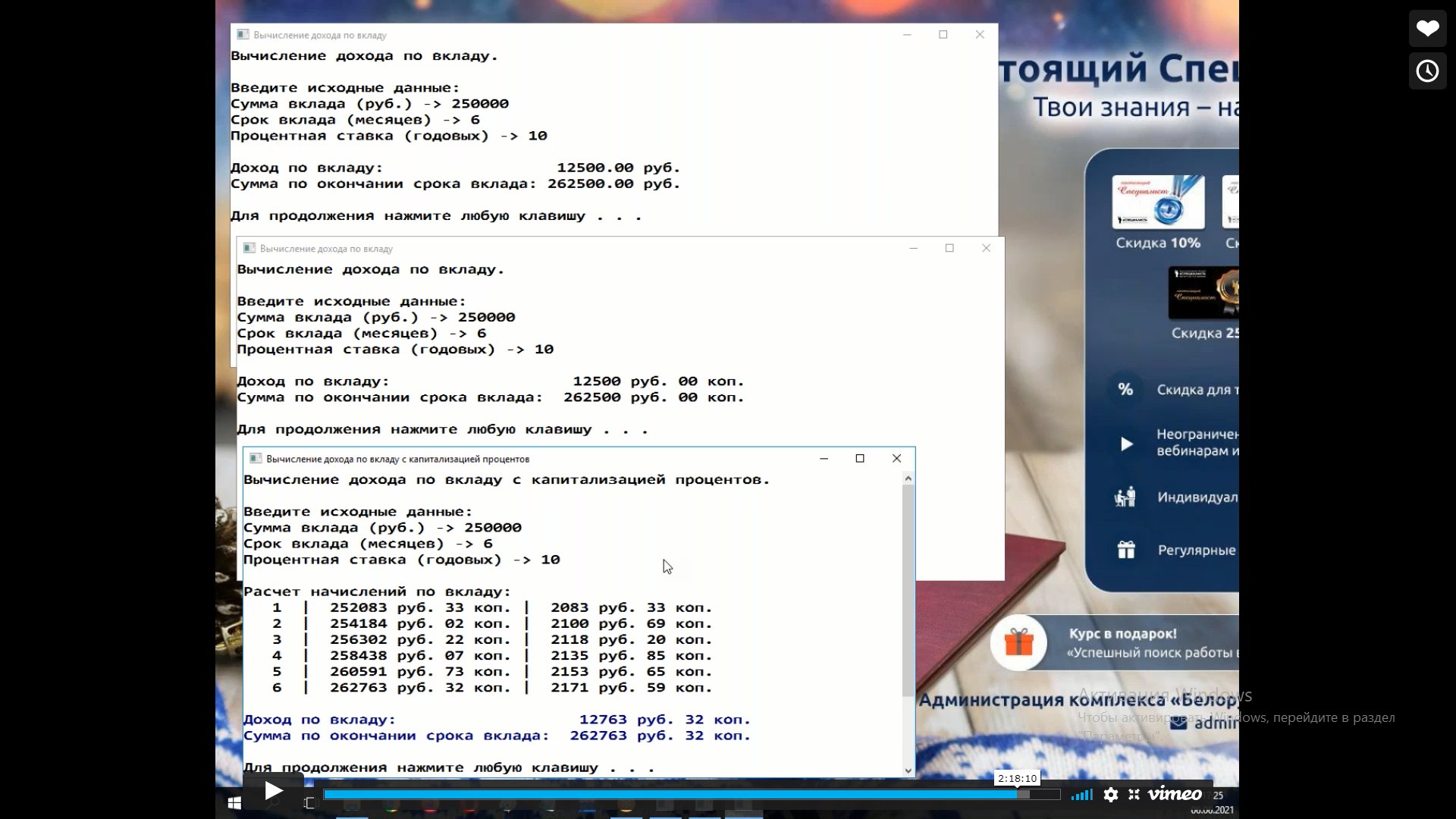Maximize the capitalization console window

(860, 459)
